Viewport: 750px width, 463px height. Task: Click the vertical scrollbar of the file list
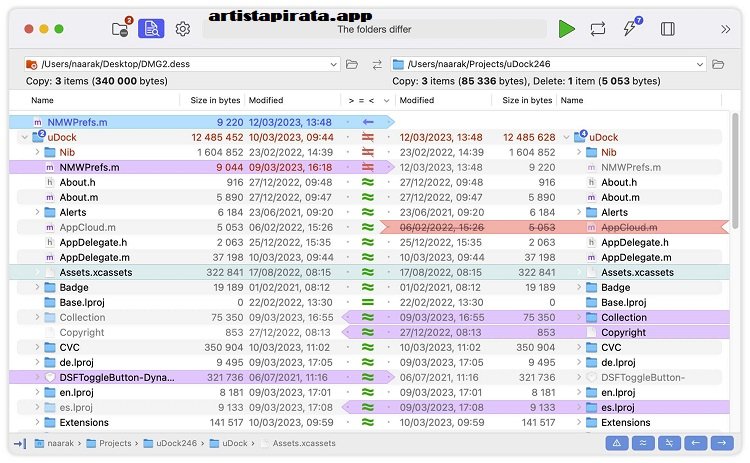pos(736,172)
